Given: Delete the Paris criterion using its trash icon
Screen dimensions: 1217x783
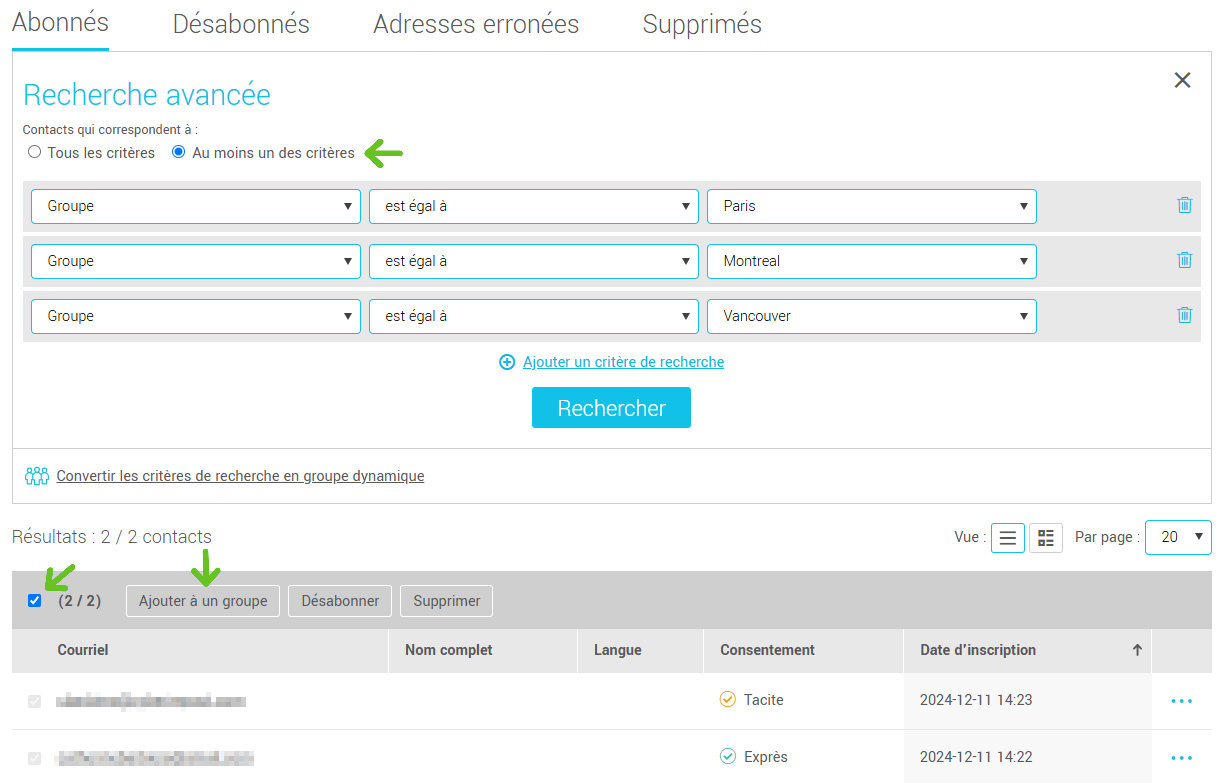Looking at the screenshot, I should 1184,205.
